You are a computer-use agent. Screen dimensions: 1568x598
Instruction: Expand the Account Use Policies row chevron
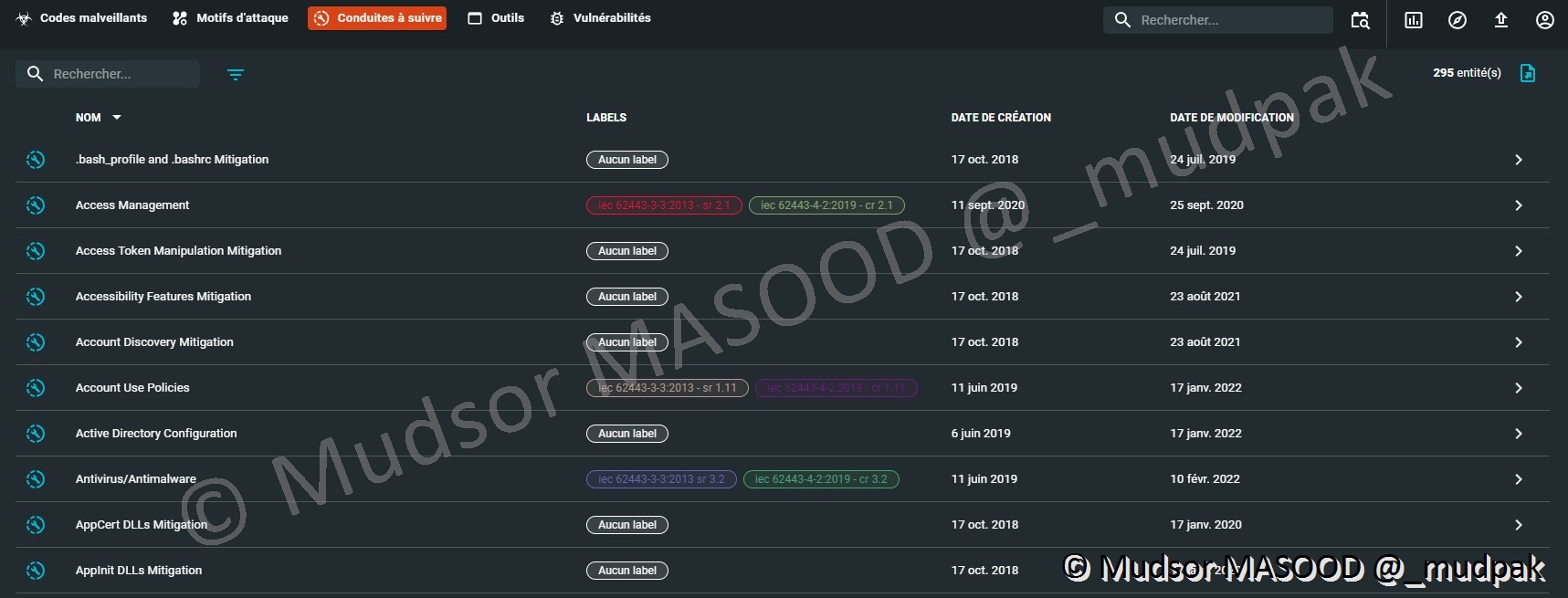[1518, 388]
